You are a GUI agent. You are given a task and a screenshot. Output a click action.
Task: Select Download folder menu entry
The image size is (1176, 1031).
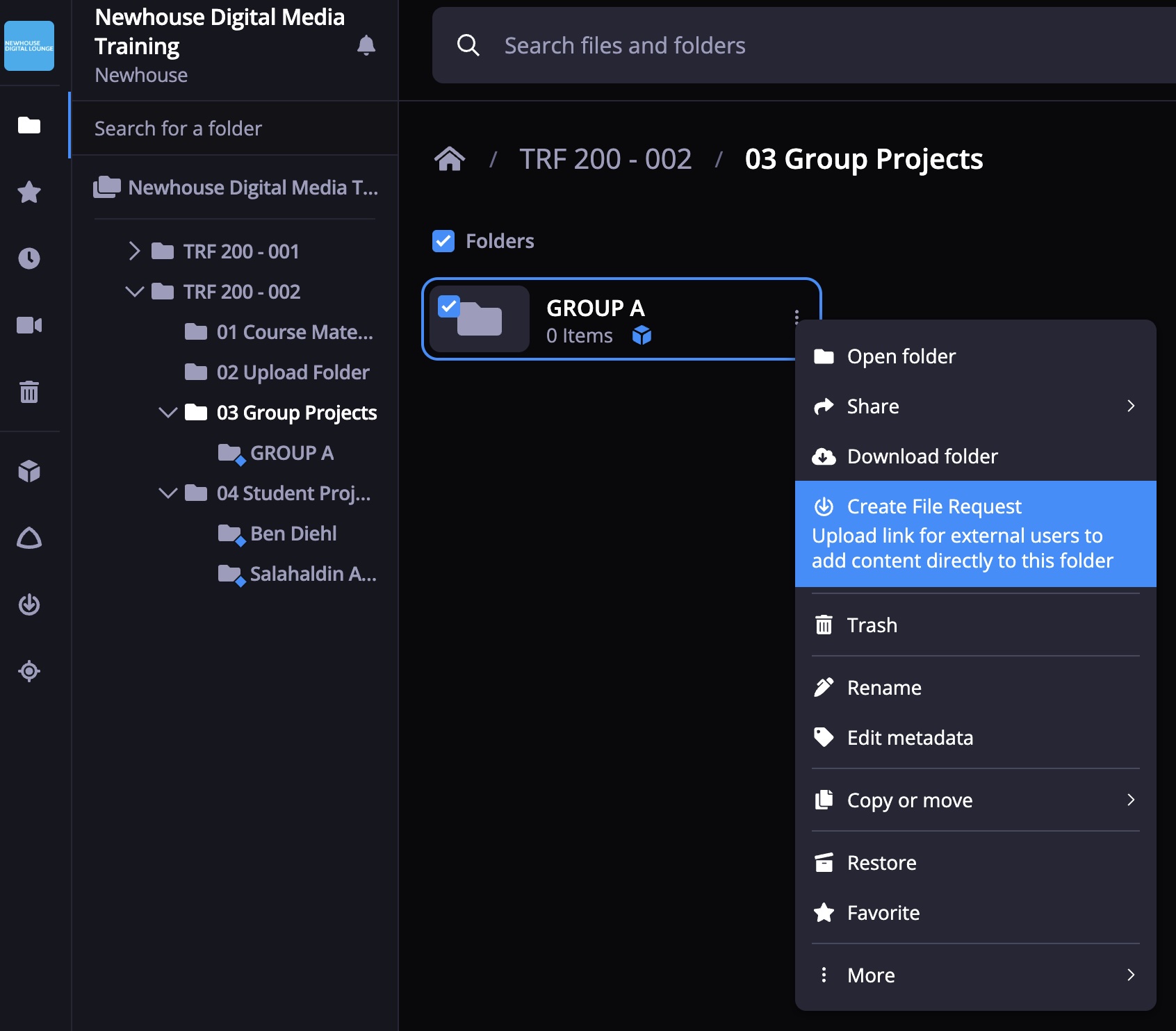(976, 456)
